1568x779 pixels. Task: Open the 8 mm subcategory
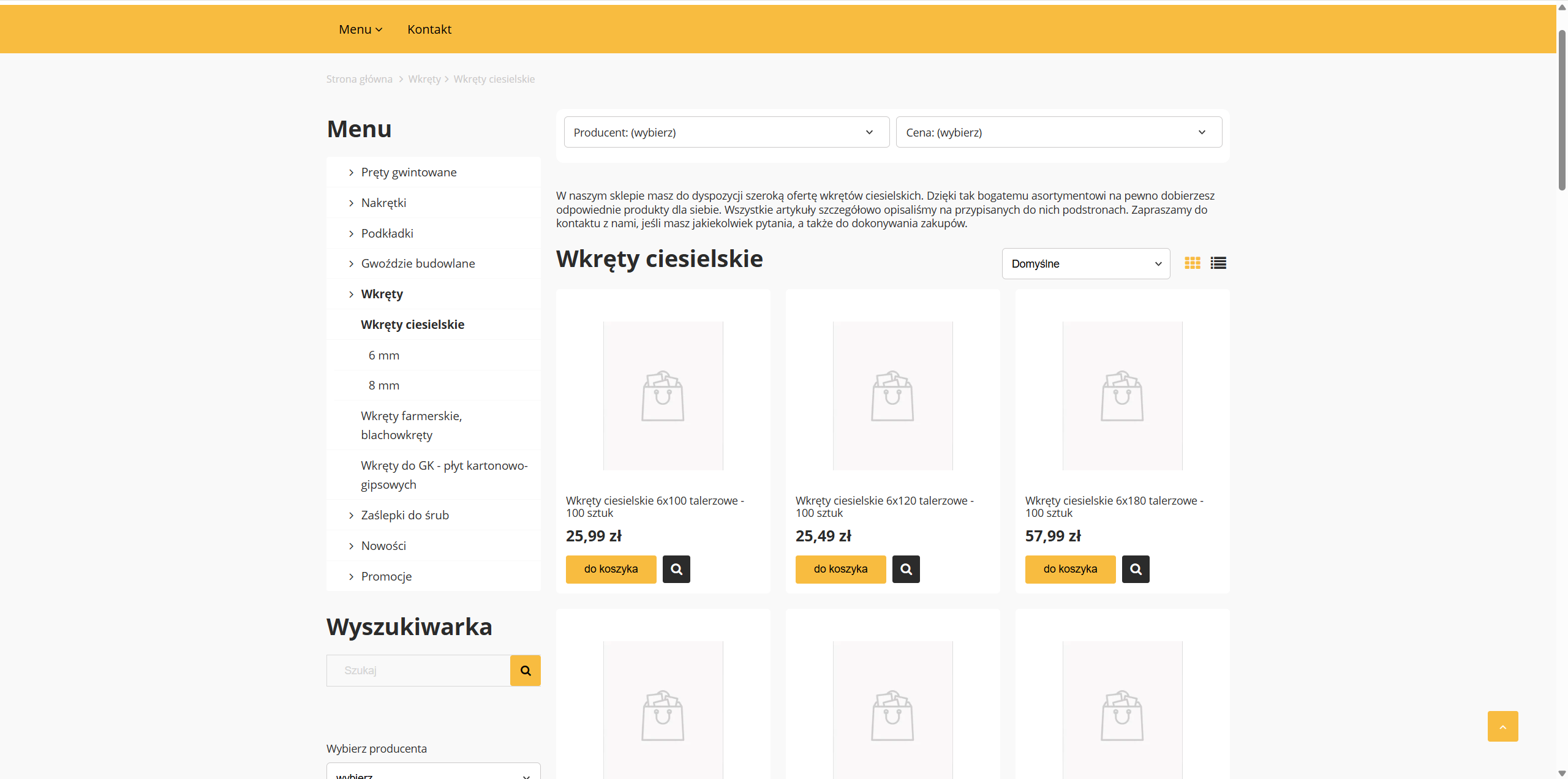click(x=383, y=385)
